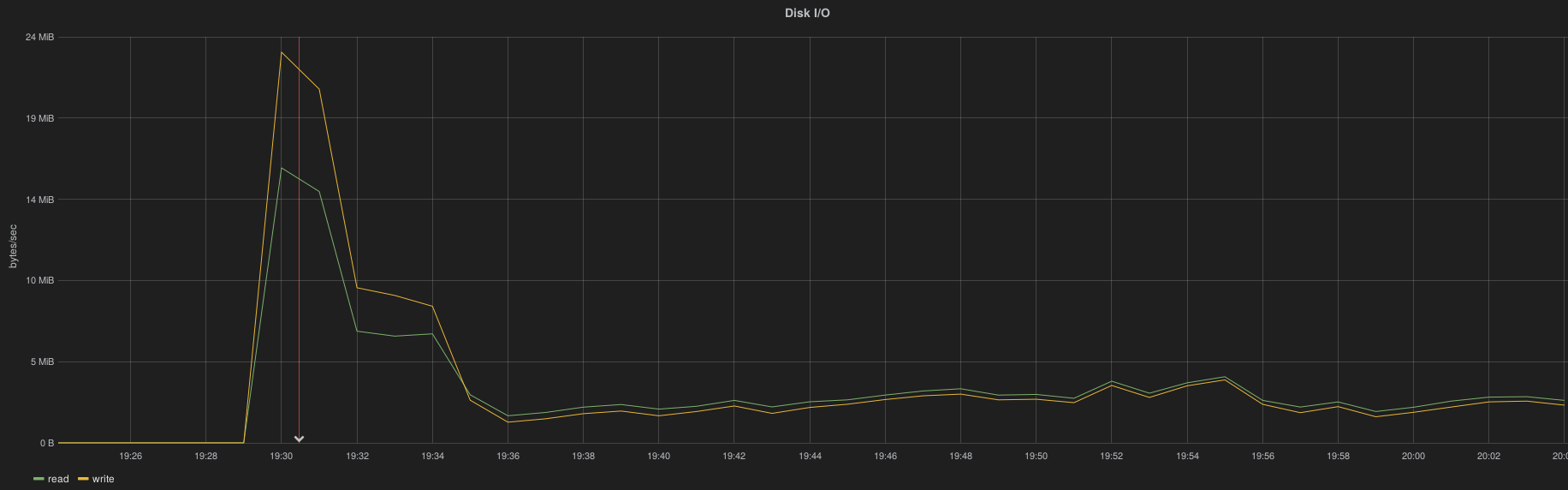Click the 24 MiB y-axis label

39,37
